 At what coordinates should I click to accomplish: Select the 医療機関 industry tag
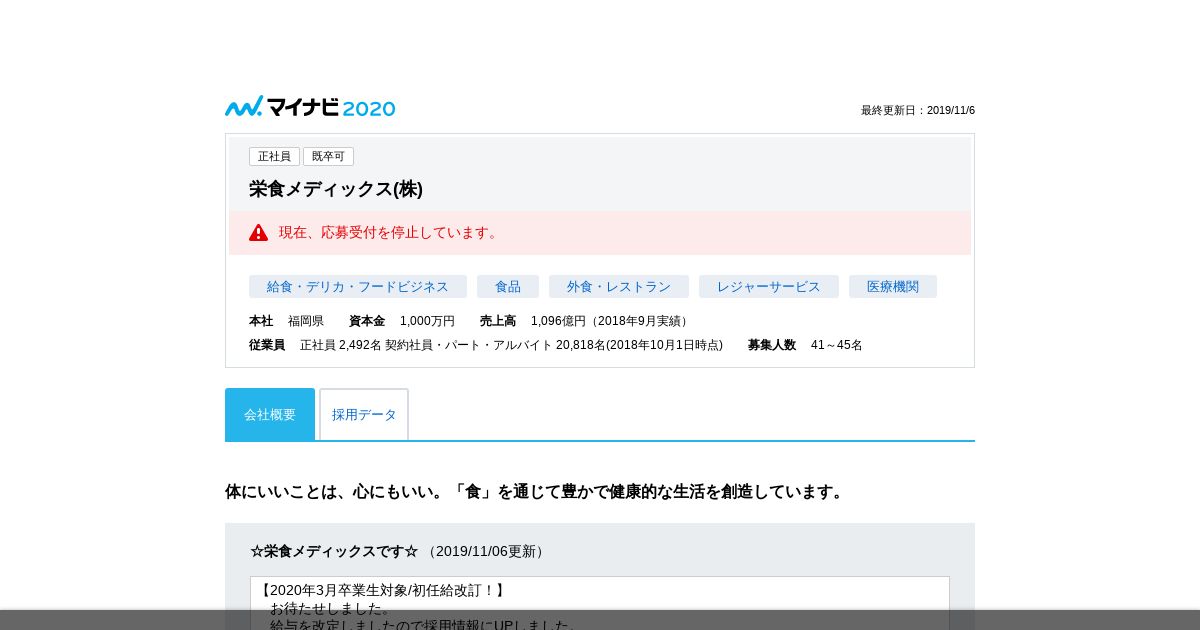pos(893,287)
